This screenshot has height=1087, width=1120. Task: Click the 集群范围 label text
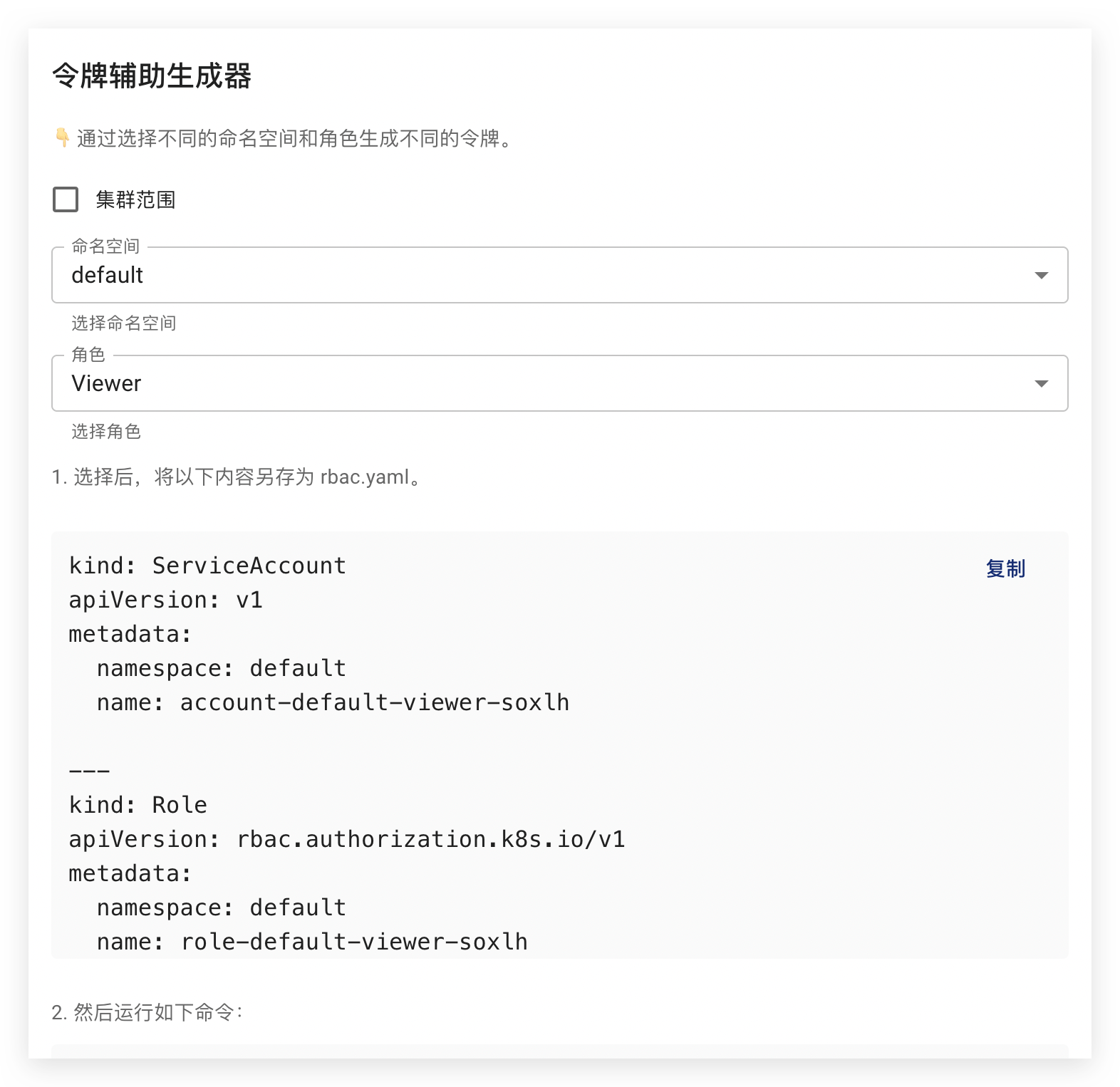tap(135, 200)
